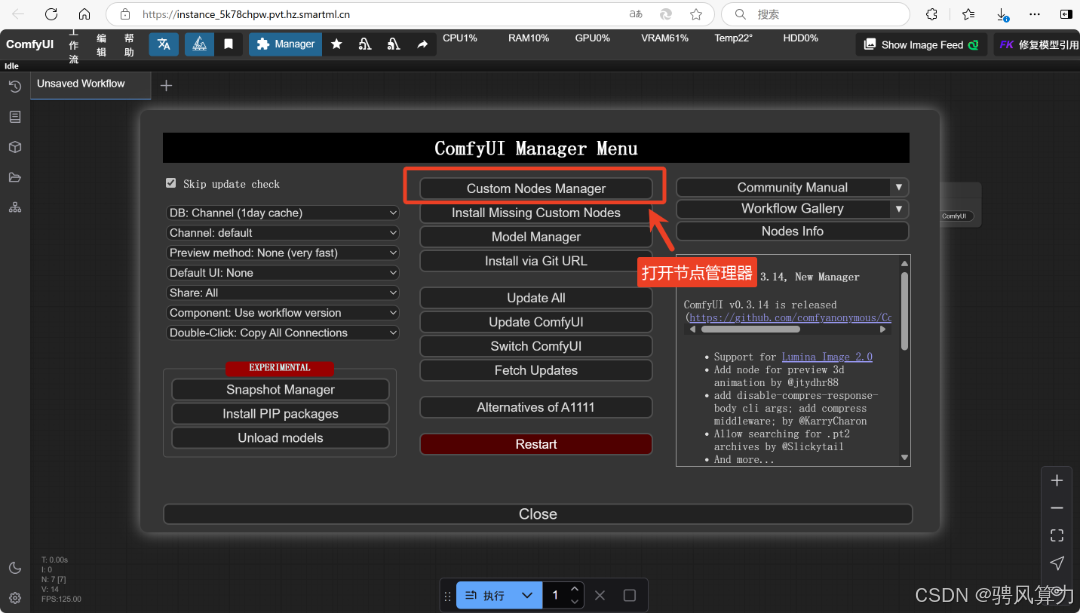
Task: Click the news panel horizontal scrollbar
Action: (751, 329)
